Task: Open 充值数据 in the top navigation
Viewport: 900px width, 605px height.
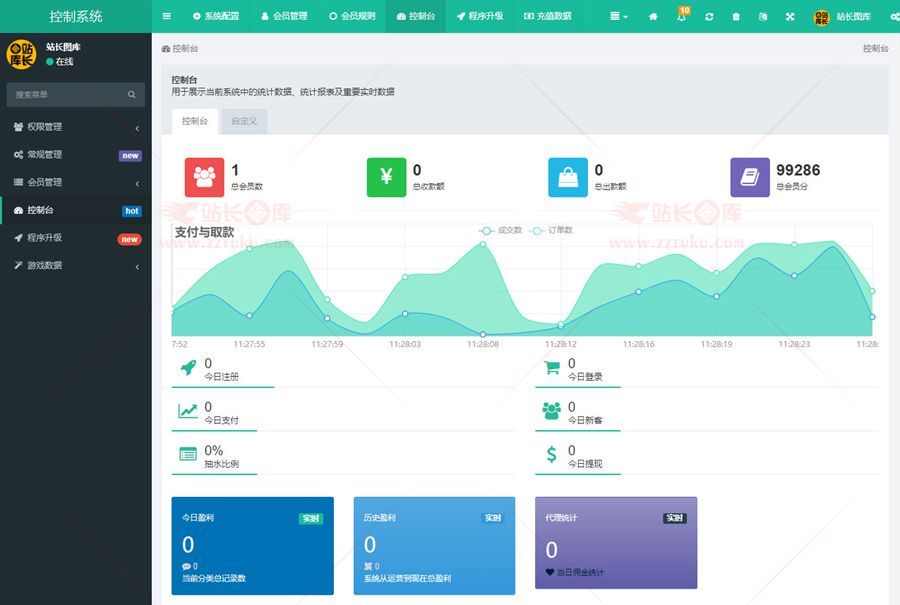Action: click(547, 17)
